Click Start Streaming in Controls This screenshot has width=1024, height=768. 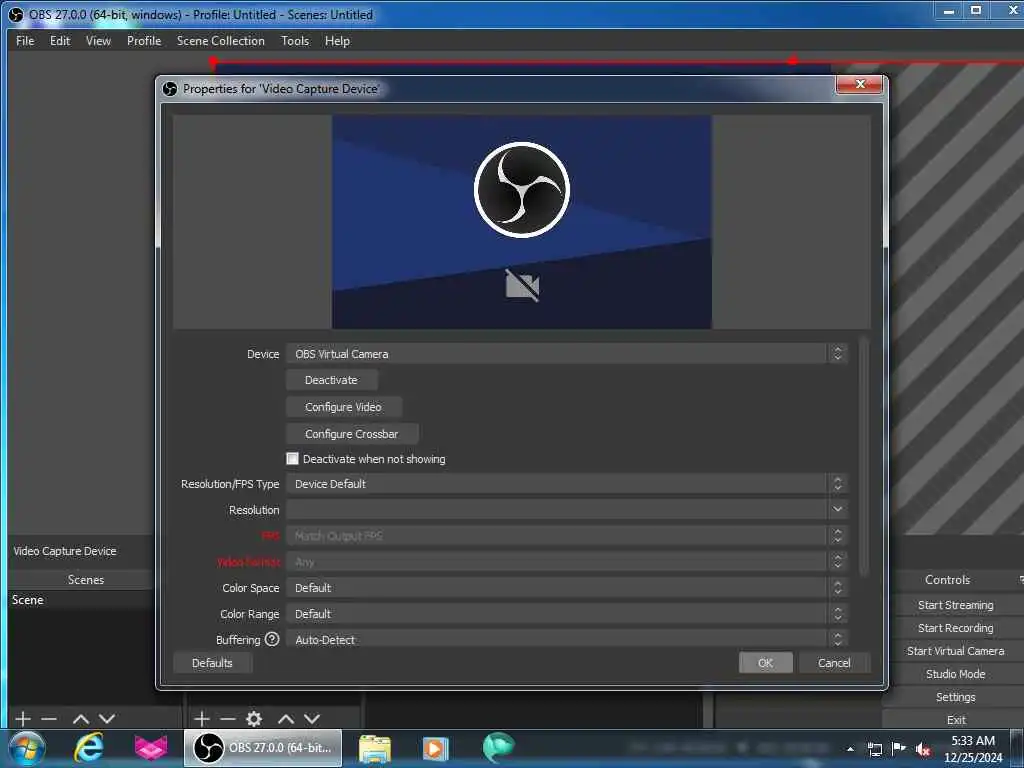coord(955,605)
